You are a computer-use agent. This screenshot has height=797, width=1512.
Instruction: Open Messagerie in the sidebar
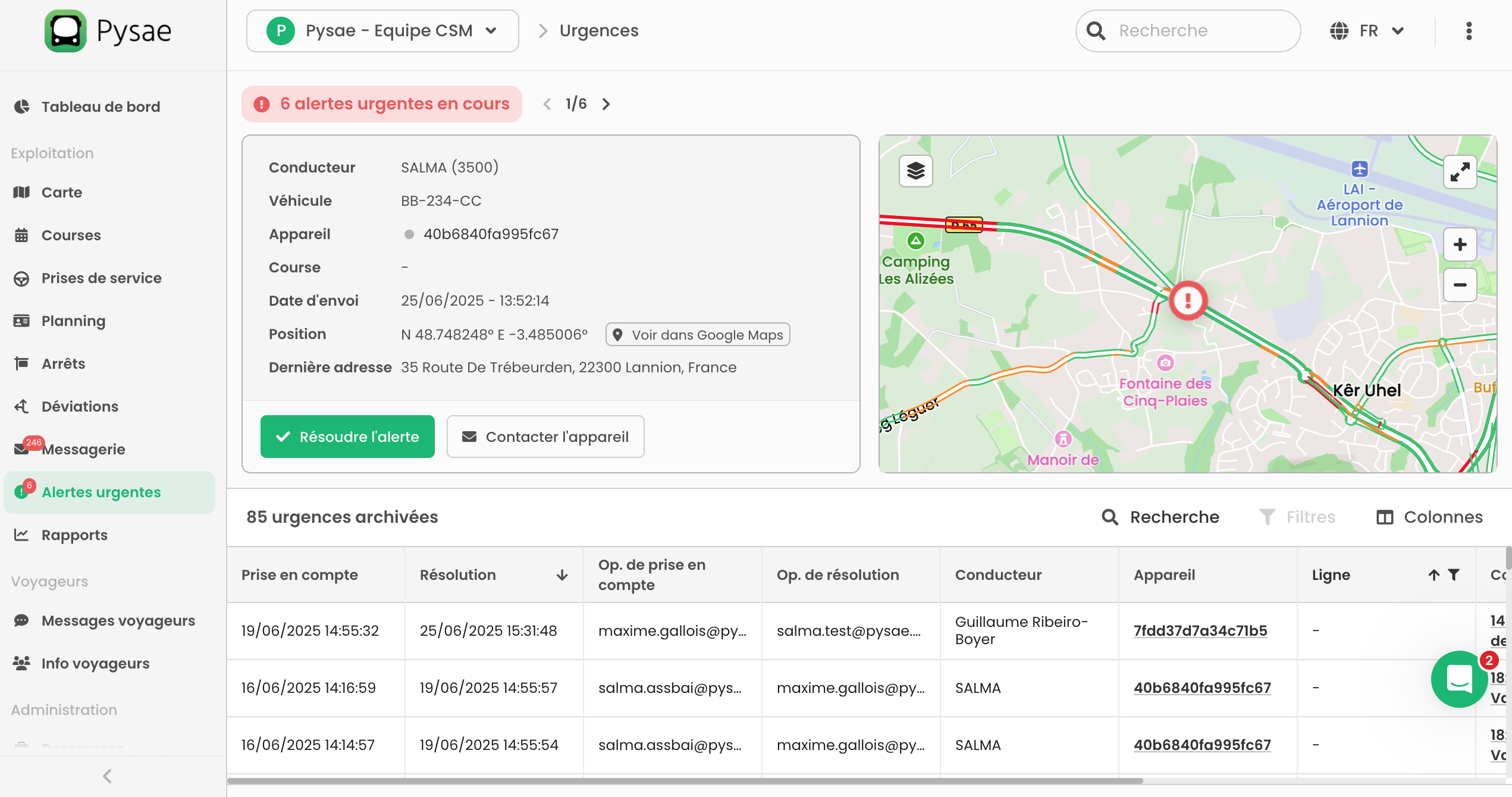coord(83,449)
